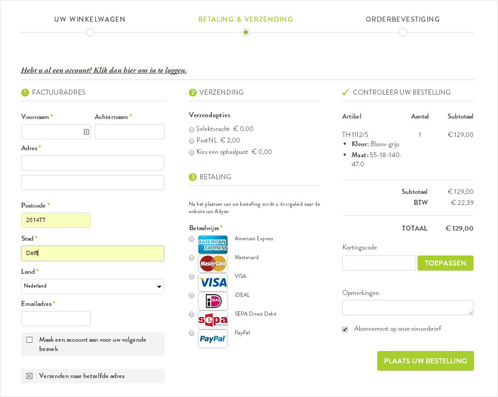Open the Land country dropdown
Image resolution: width=498 pixels, height=397 pixels.
(92, 286)
